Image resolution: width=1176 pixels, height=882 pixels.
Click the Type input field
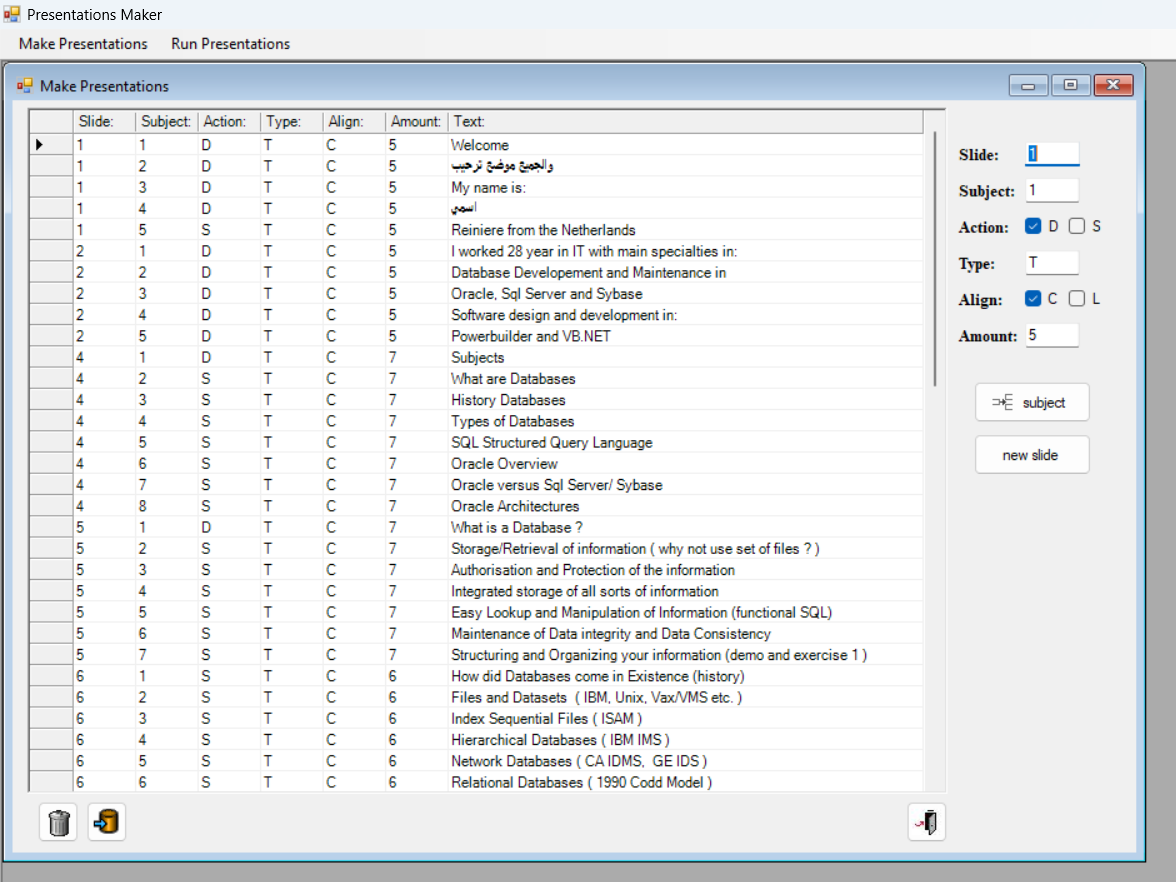1052,262
